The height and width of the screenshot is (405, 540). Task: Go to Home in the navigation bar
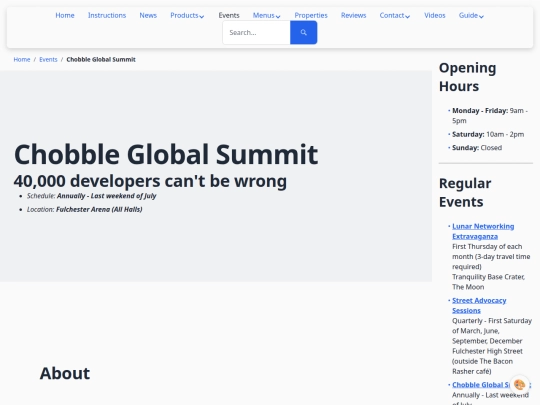click(65, 15)
